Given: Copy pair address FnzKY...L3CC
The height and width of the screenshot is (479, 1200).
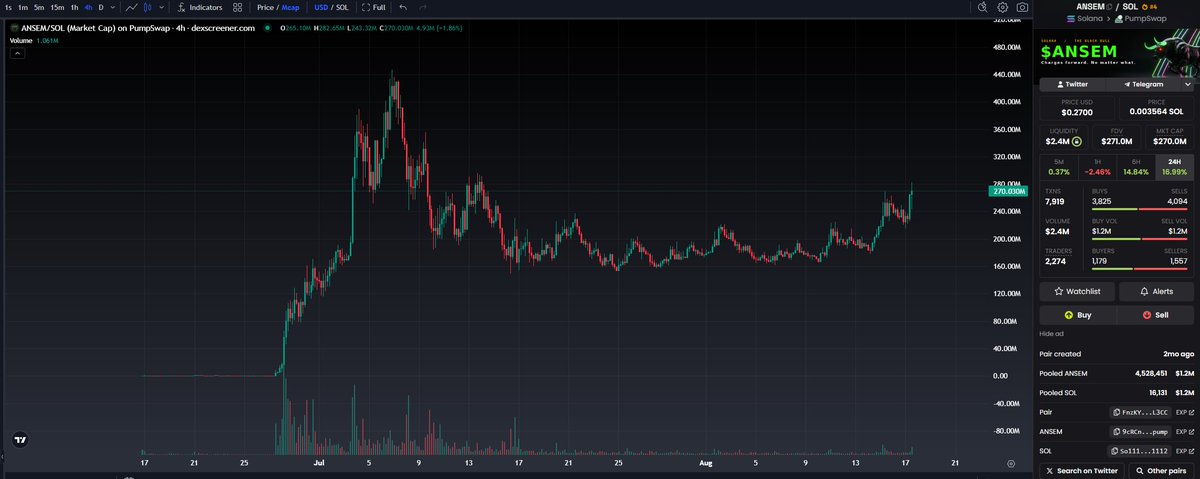Looking at the screenshot, I should point(1141,412).
